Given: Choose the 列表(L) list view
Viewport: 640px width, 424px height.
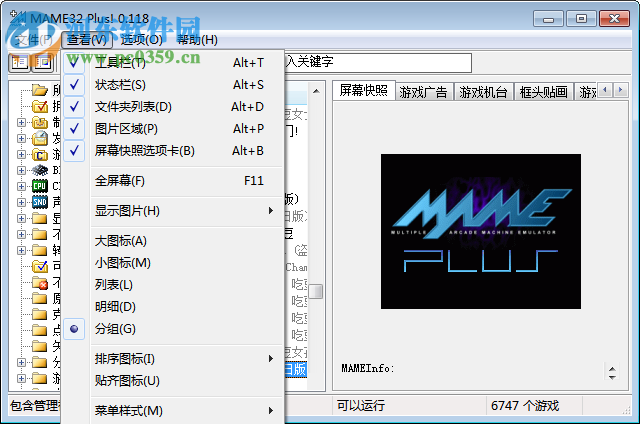Looking at the screenshot, I should coord(173,285).
